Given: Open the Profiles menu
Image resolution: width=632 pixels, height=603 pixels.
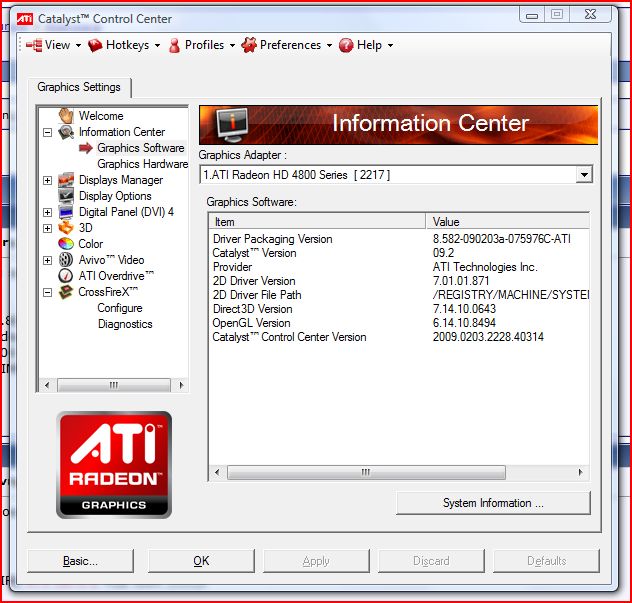Looking at the screenshot, I should click(x=204, y=45).
